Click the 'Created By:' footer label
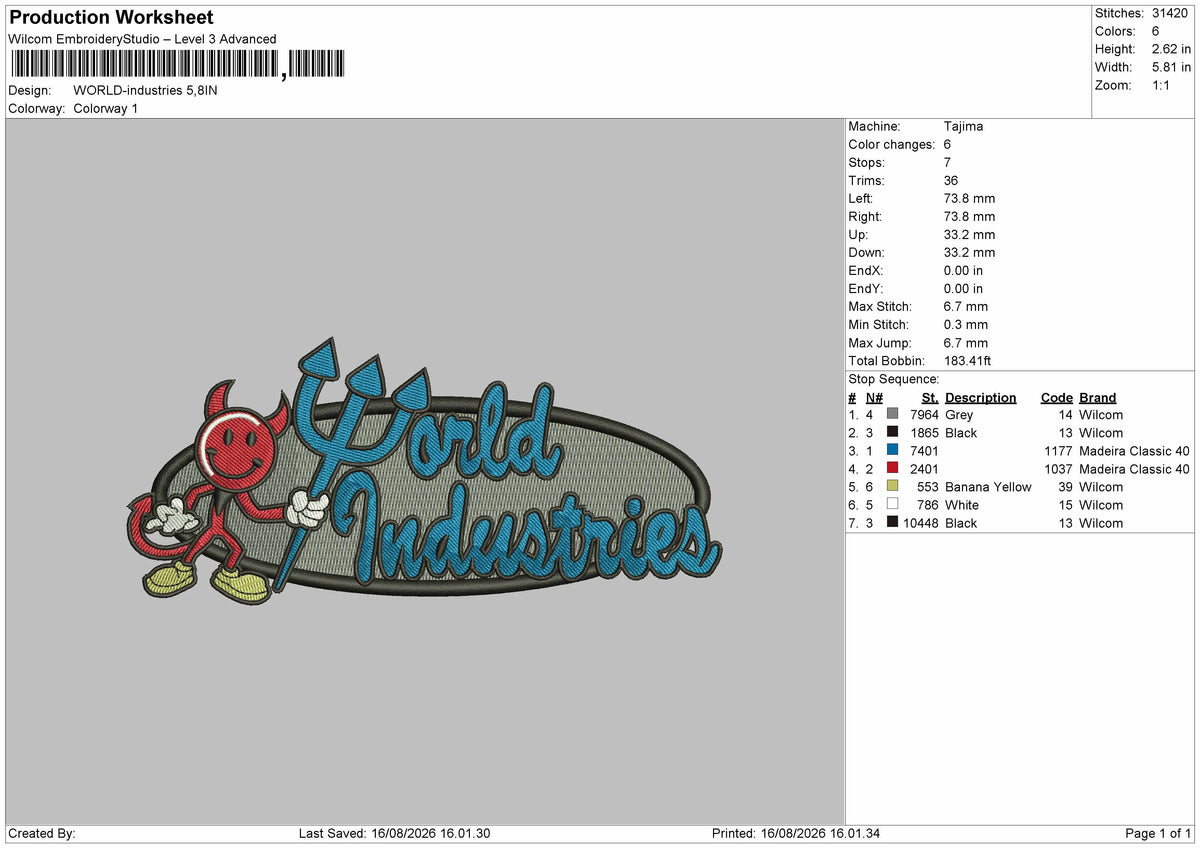This screenshot has height=848, width=1200. (42, 833)
